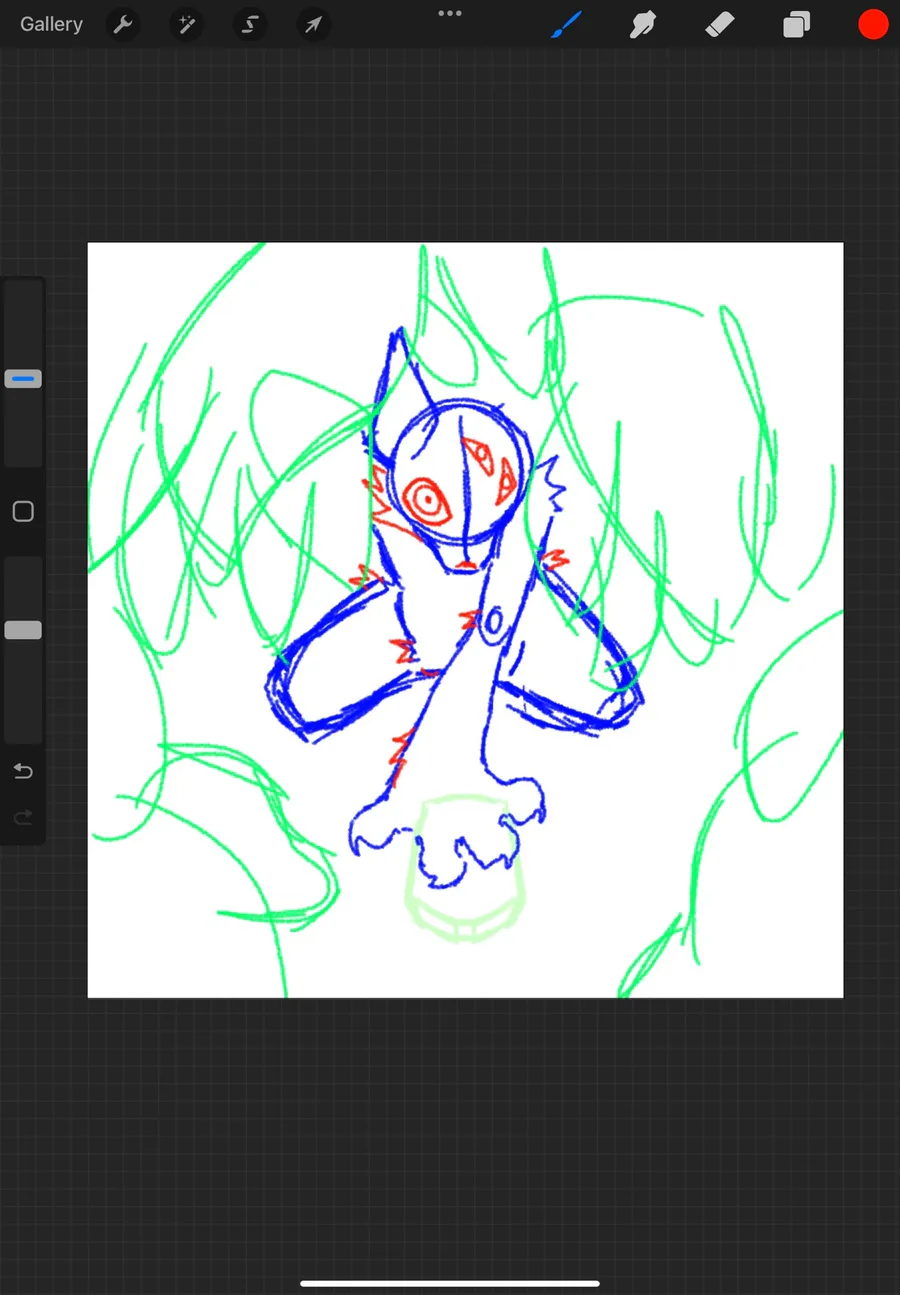The width and height of the screenshot is (900, 1295).
Task: Open the Gallery view
Action: point(51,24)
